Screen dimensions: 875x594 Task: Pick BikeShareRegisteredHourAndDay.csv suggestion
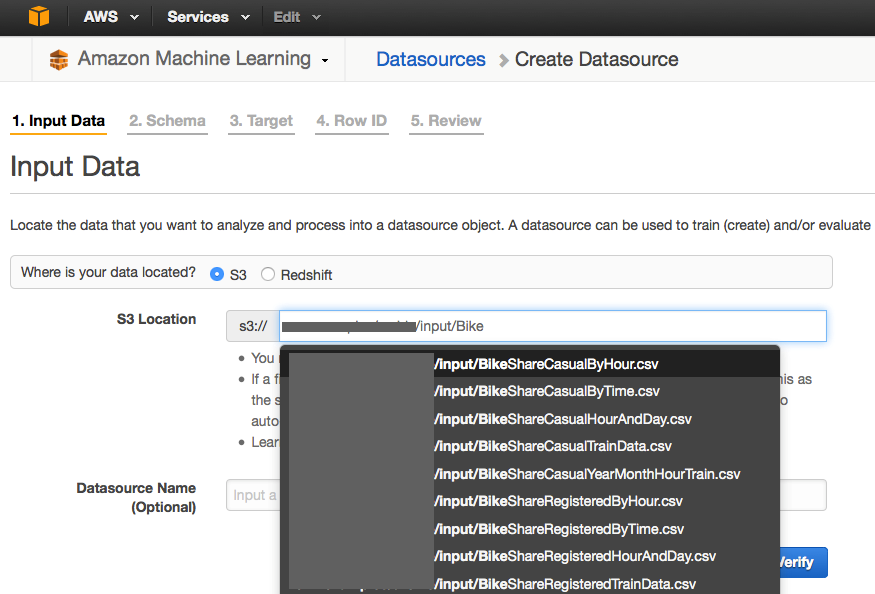[x=530, y=557]
